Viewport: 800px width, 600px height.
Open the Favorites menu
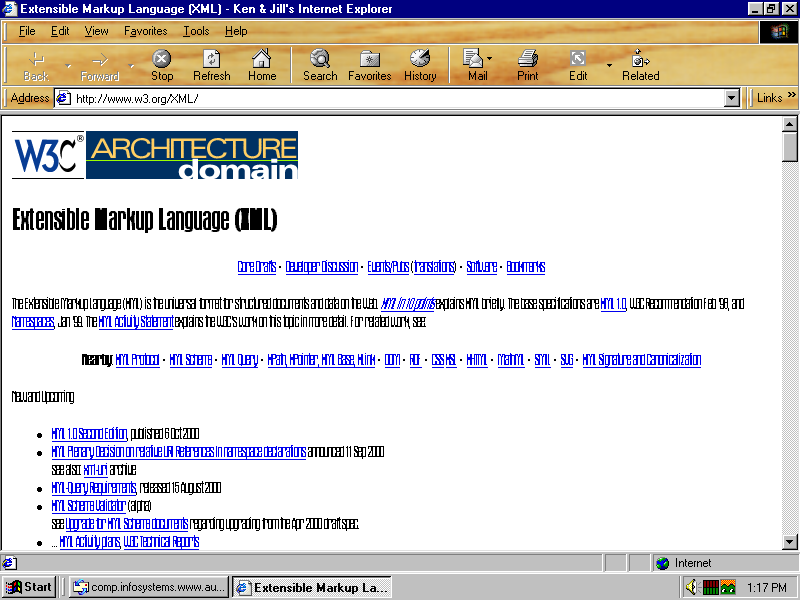coord(145,31)
